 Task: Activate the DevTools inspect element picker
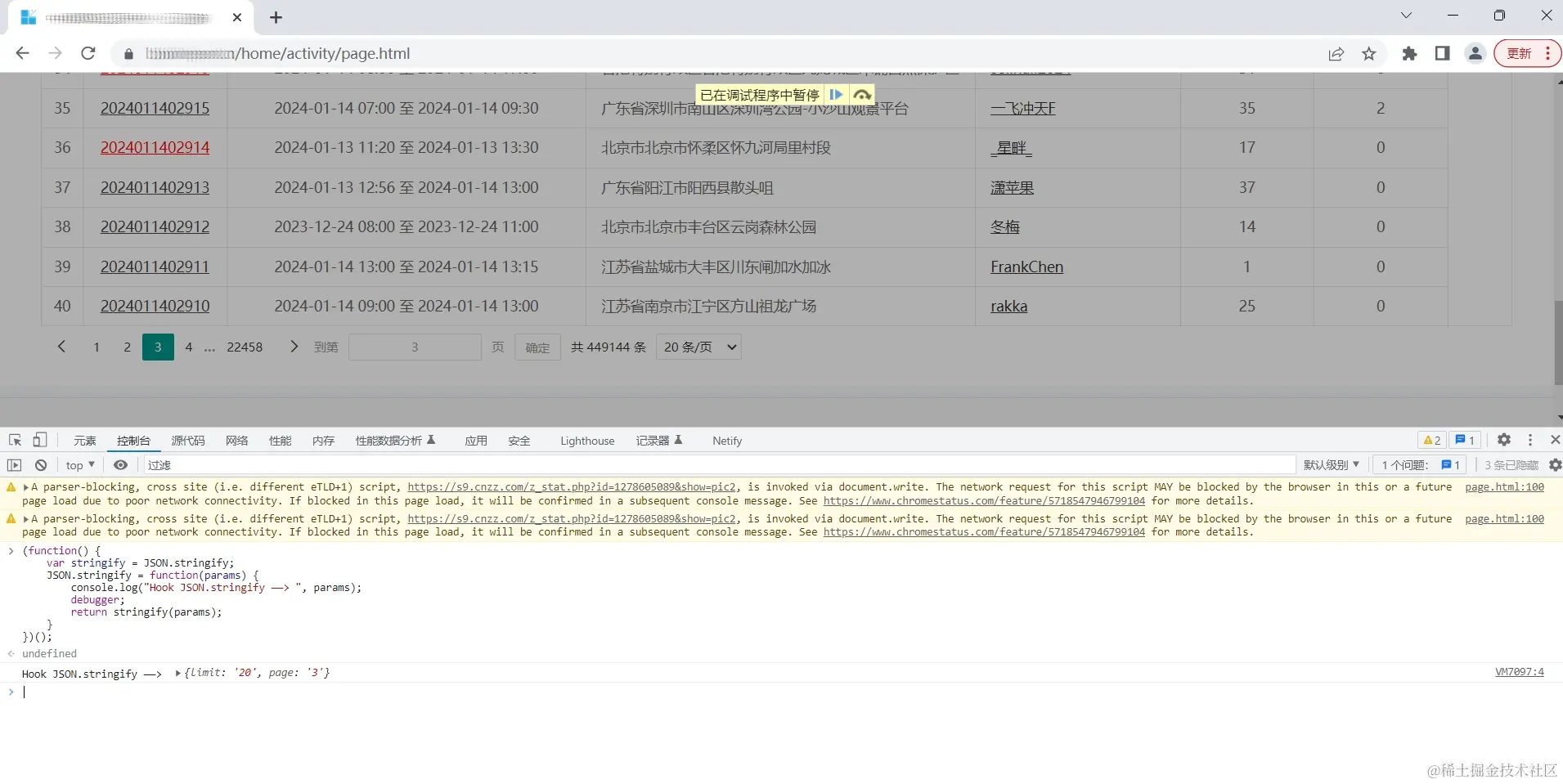(15, 440)
